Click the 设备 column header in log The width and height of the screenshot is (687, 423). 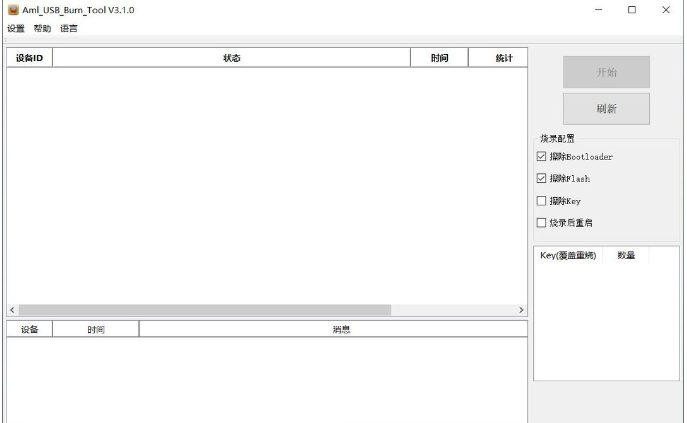coord(29,329)
